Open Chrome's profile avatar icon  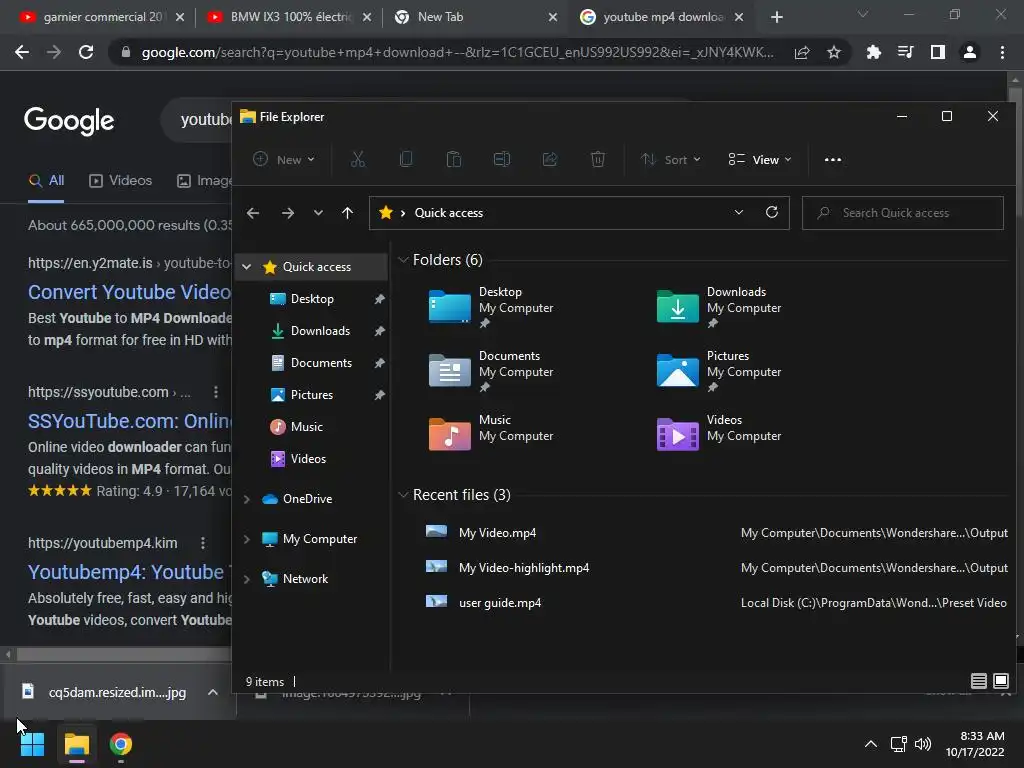pyautogui.click(x=970, y=52)
